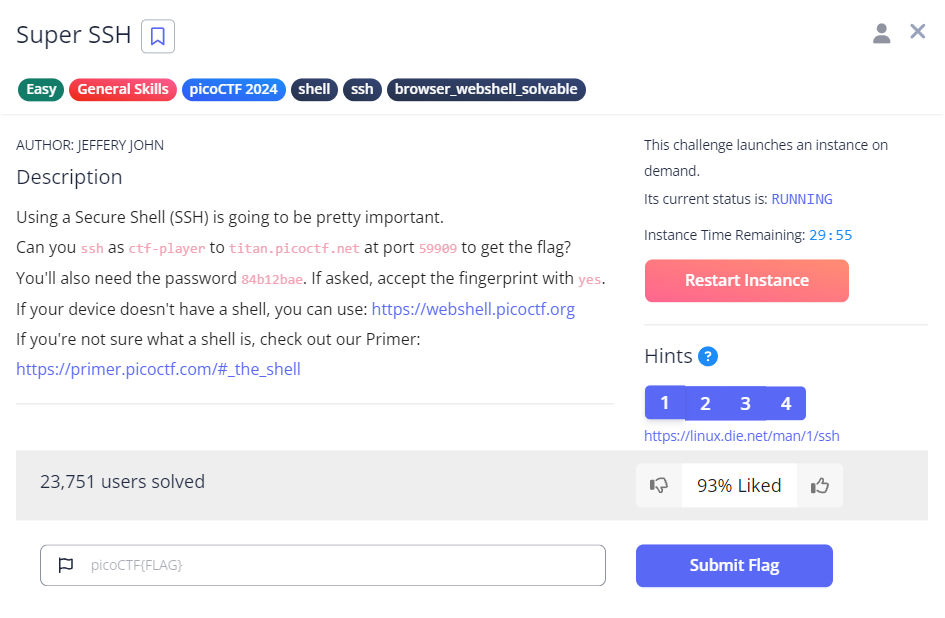Expand hint number 3
The width and height of the screenshot is (945, 618).
tap(745, 403)
